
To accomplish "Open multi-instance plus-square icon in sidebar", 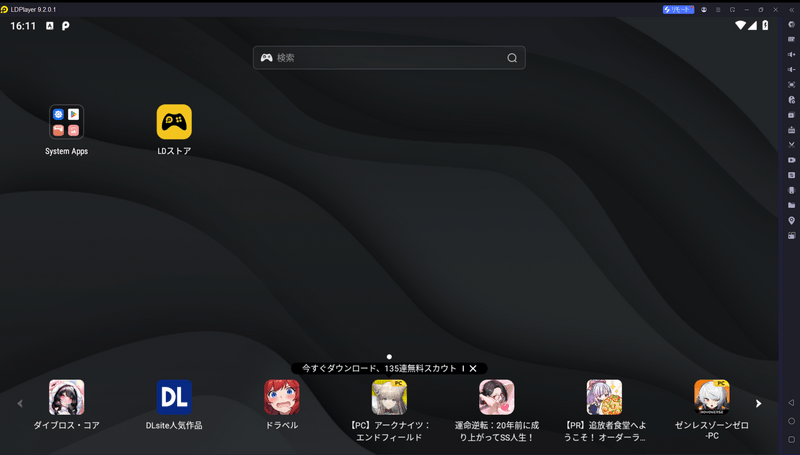I will (x=791, y=115).
